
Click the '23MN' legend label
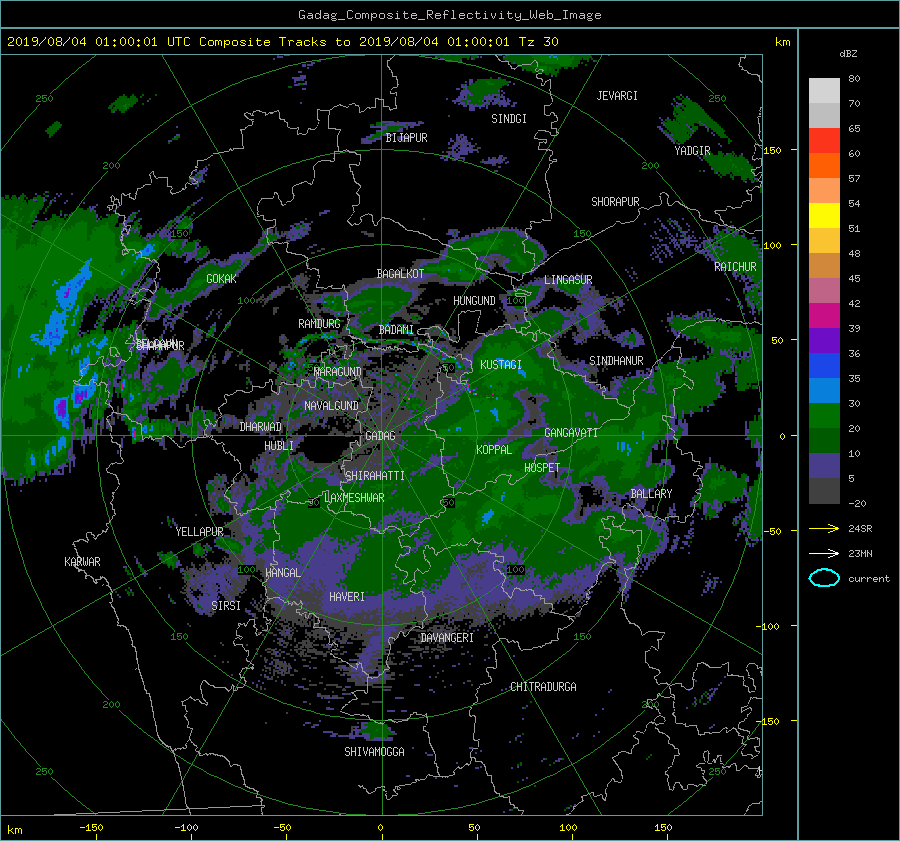[x=860, y=553]
